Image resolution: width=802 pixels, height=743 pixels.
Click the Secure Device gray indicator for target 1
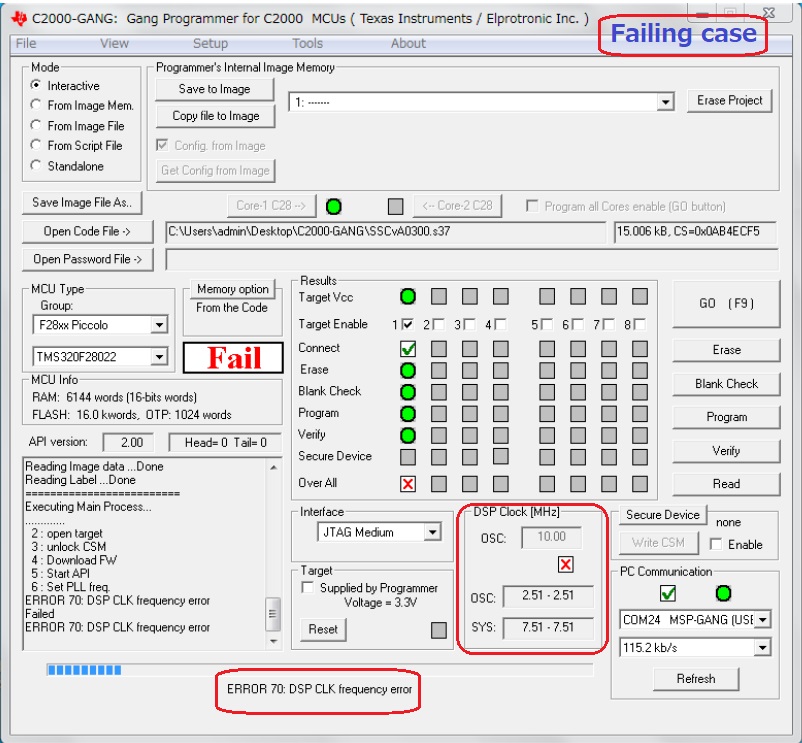[x=408, y=457]
